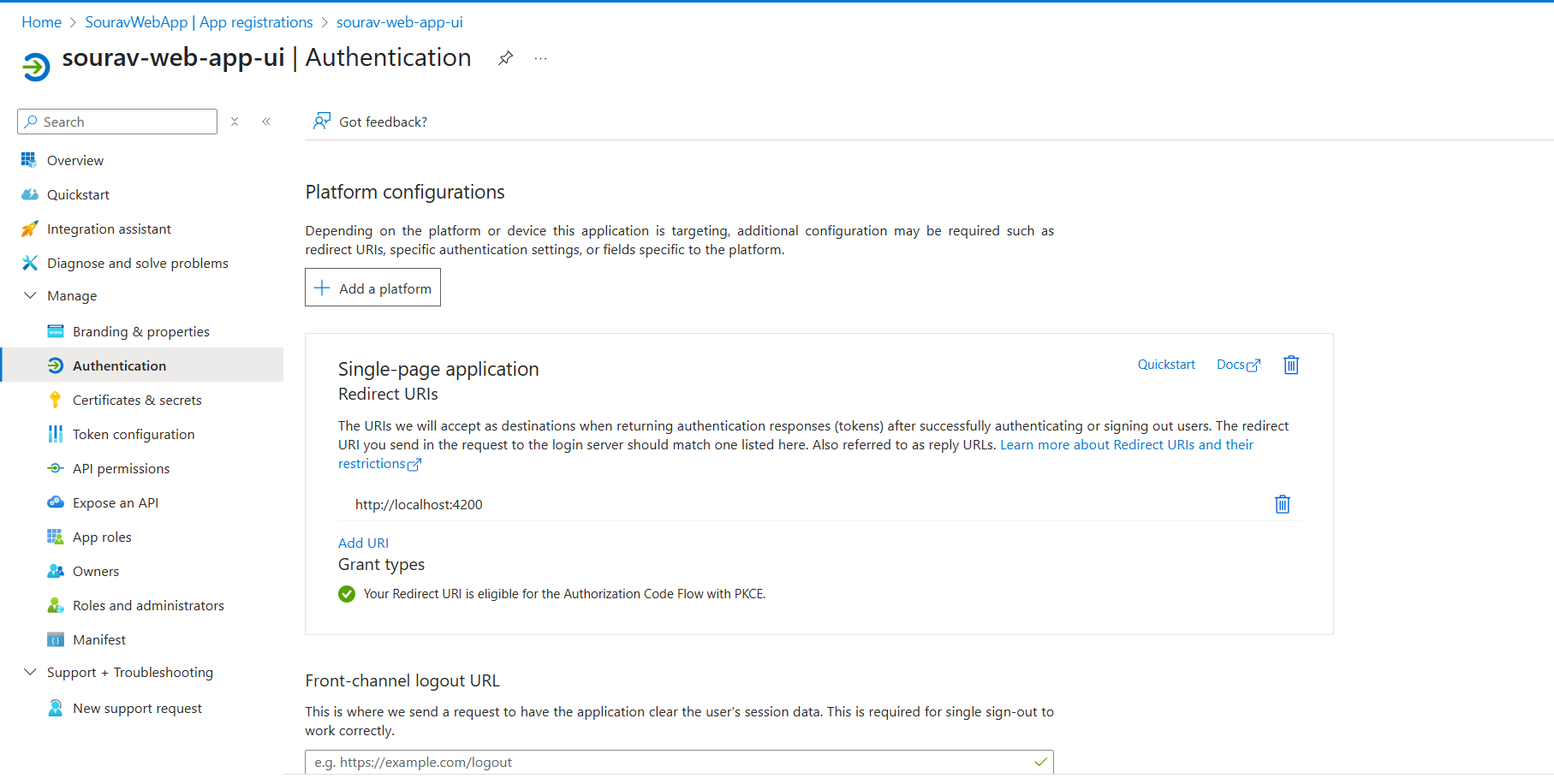Click the Authentication arrow icon in sidebar
Viewport: 1554px width, 784px height.
(x=56, y=365)
